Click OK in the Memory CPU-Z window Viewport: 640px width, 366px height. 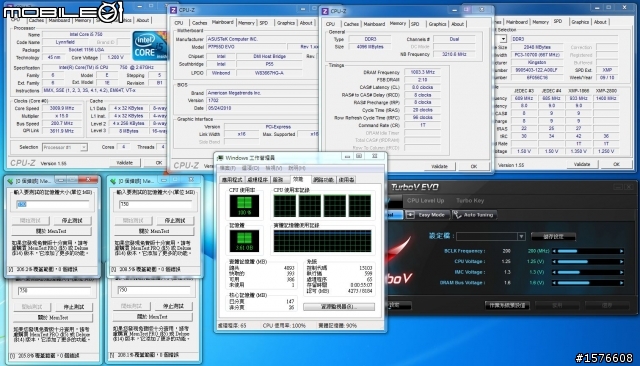tap(474, 166)
